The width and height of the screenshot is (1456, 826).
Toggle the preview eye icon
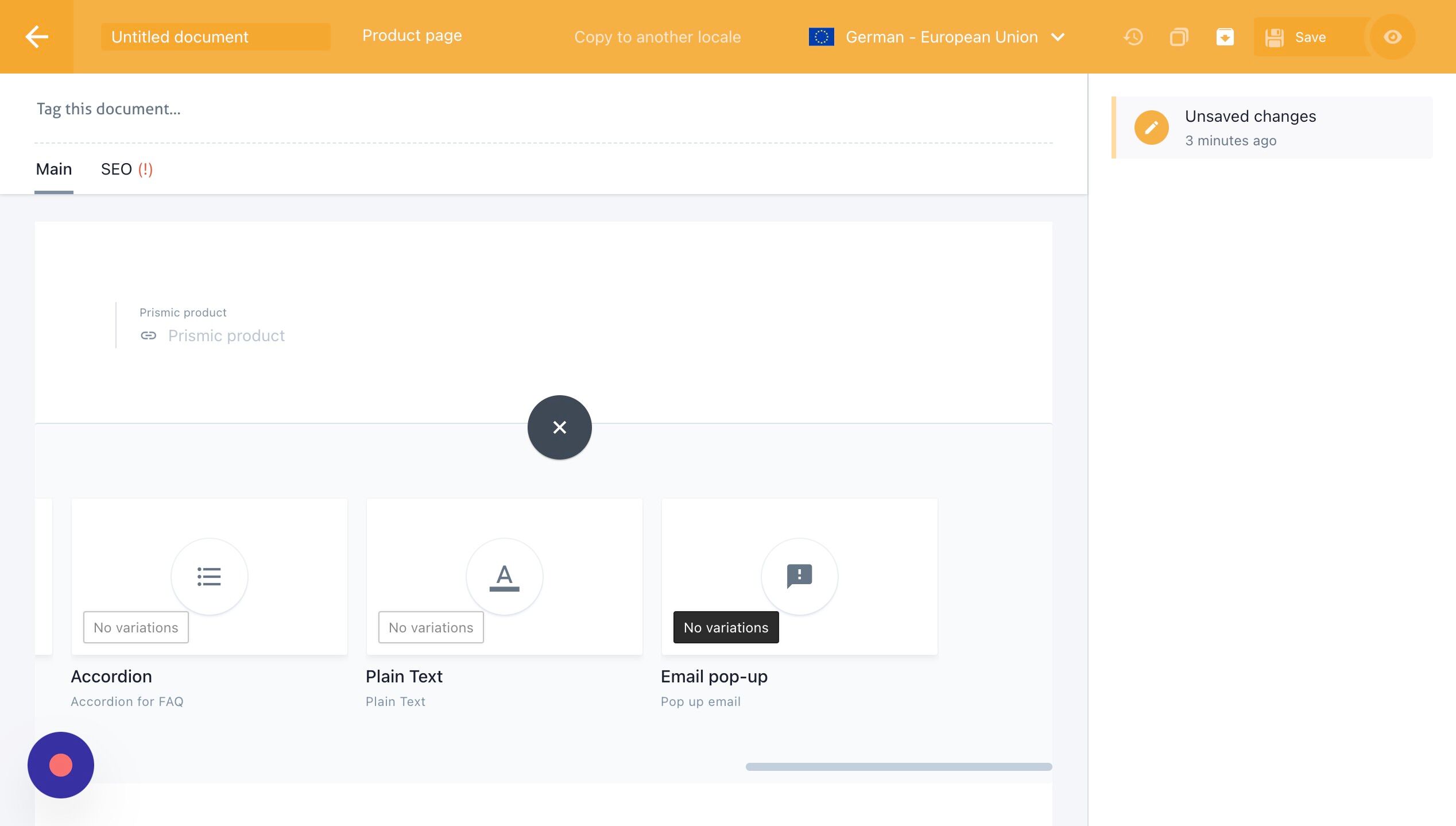(x=1392, y=37)
